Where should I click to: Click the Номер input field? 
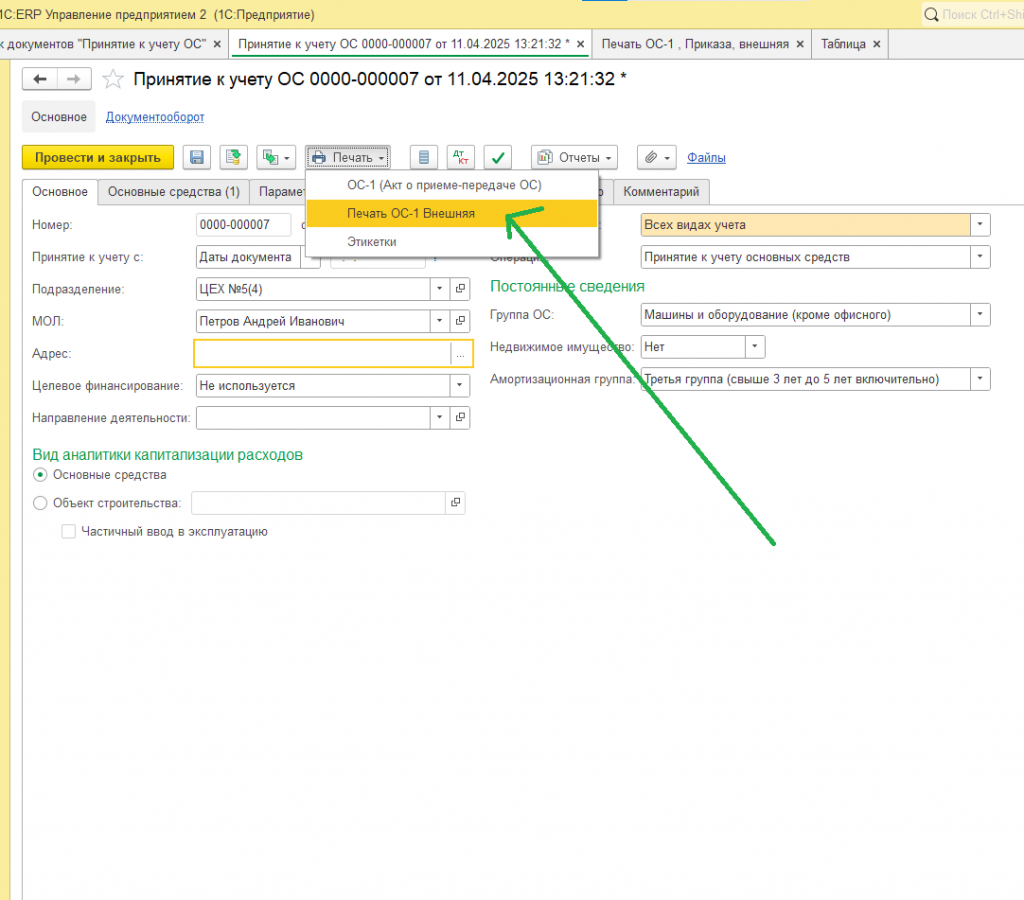pos(243,225)
